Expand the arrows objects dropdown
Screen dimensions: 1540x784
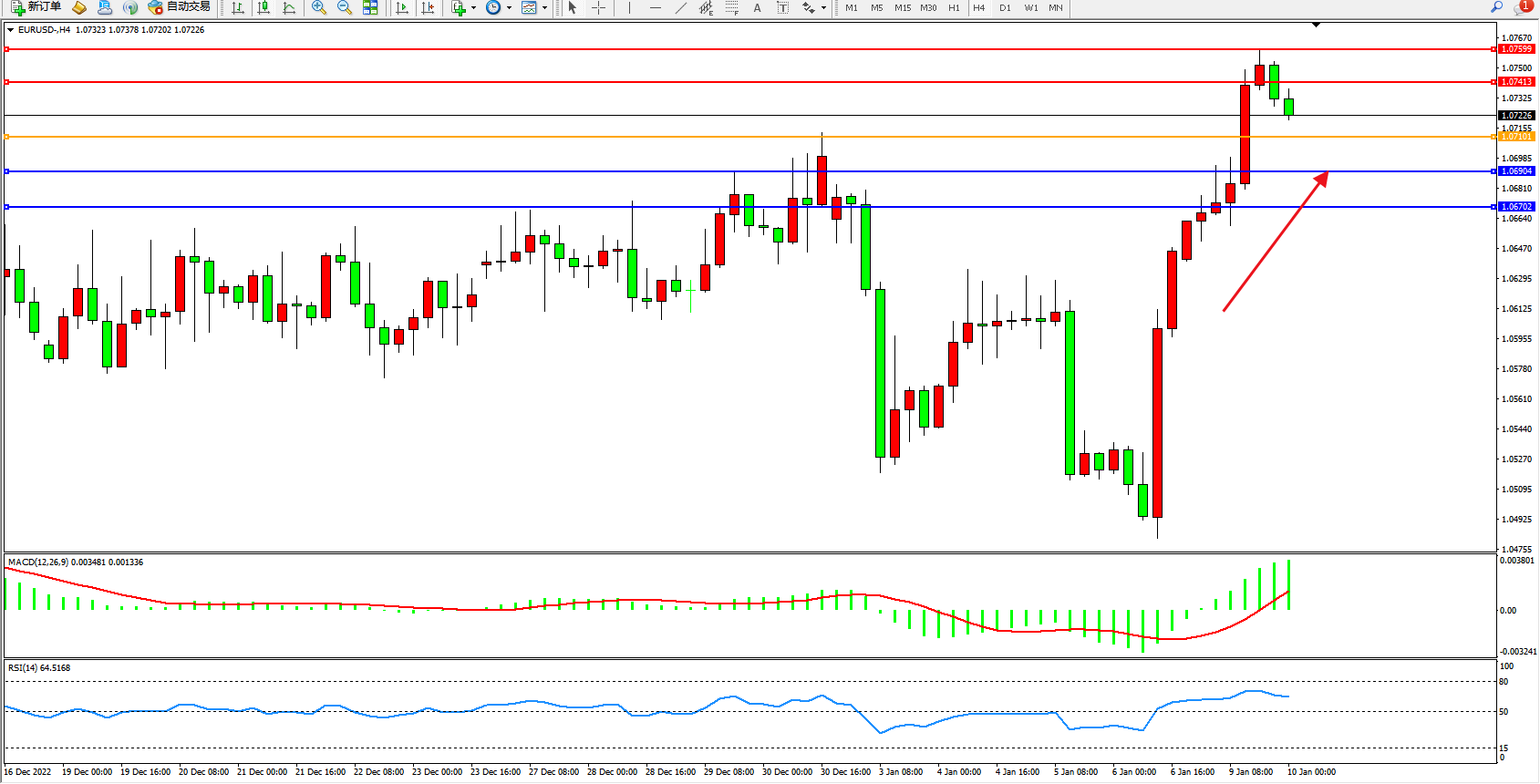point(823,7)
